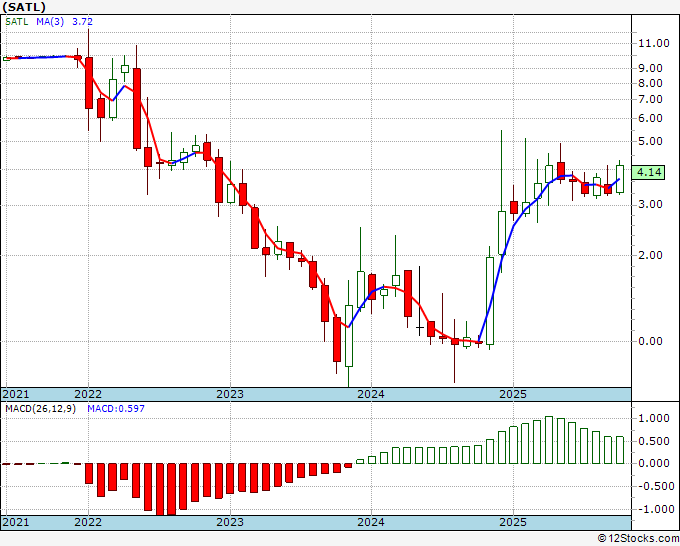Select the 3.72 moving average value
The image size is (680, 546).
pyautogui.click(x=82, y=22)
